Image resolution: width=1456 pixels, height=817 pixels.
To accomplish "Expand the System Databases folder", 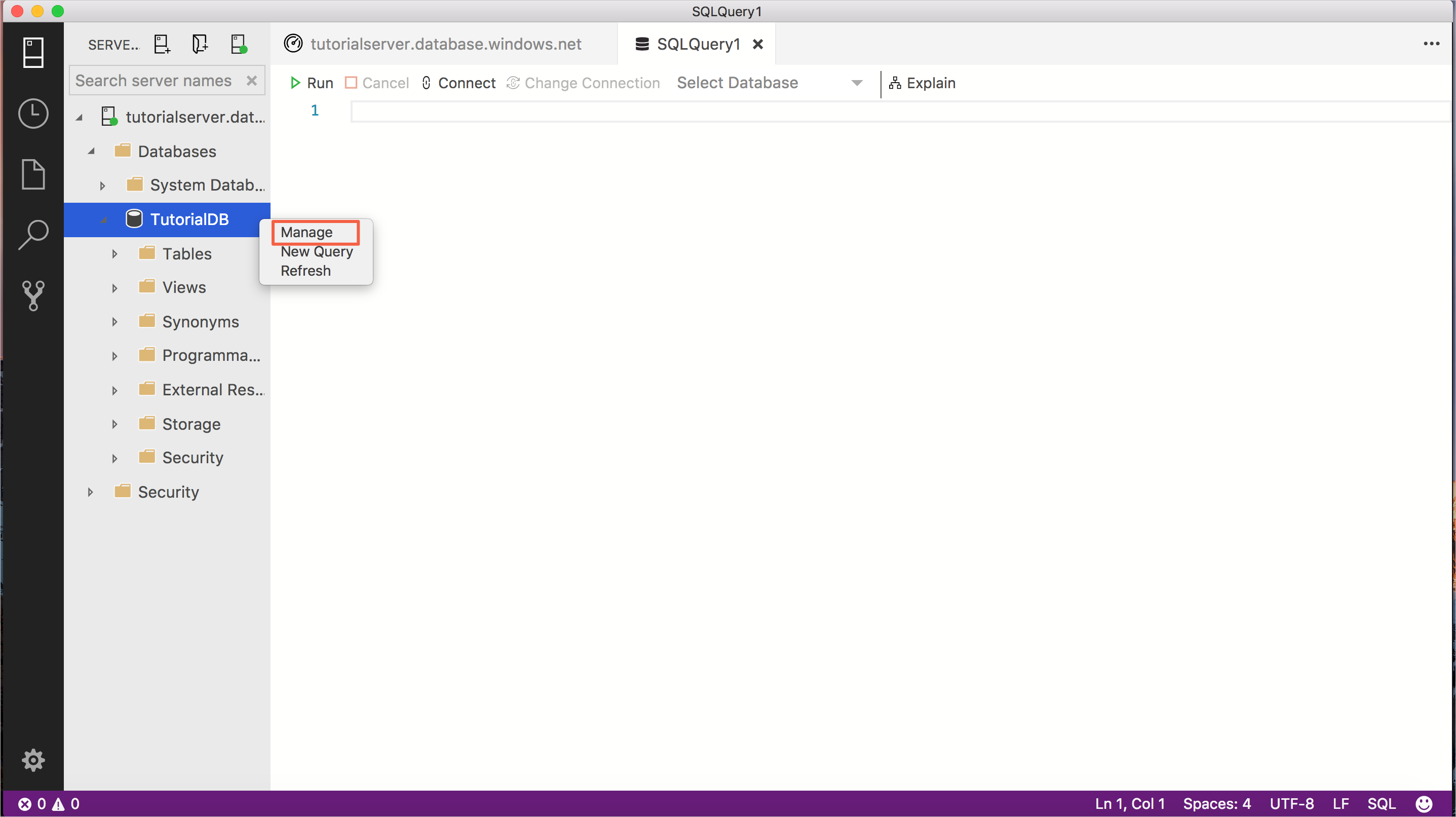I will [x=100, y=185].
